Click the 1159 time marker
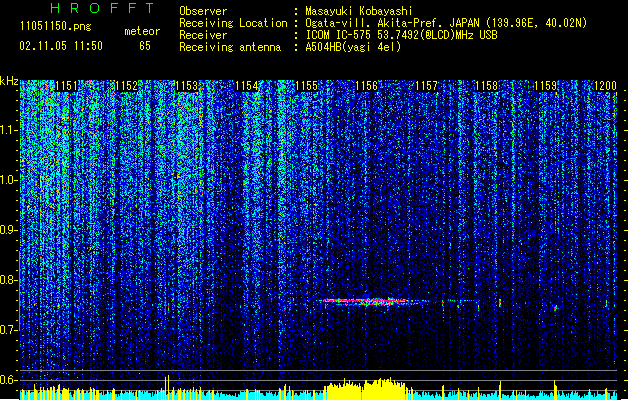This screenshot has height=400, width=629. 546,86
